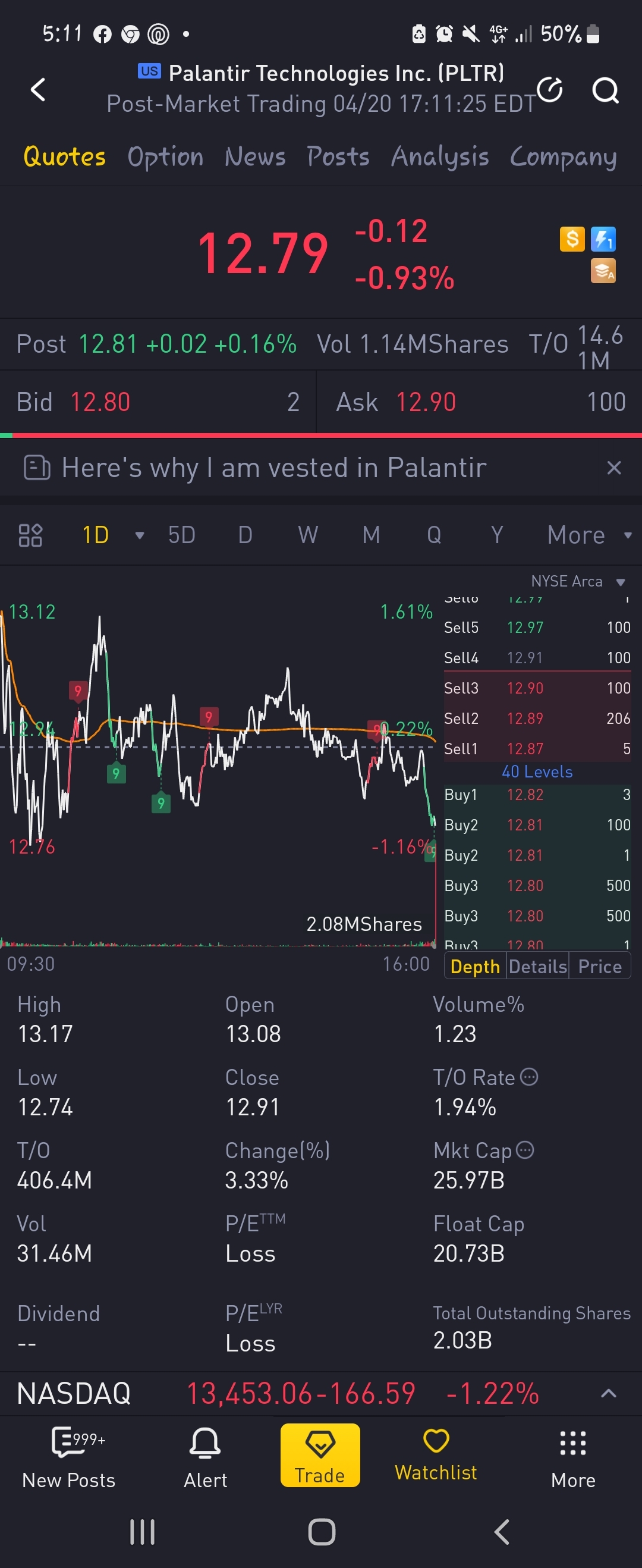Tap the stock title Palantir Technologies Inc. (PLTR)

pos(336,73)
